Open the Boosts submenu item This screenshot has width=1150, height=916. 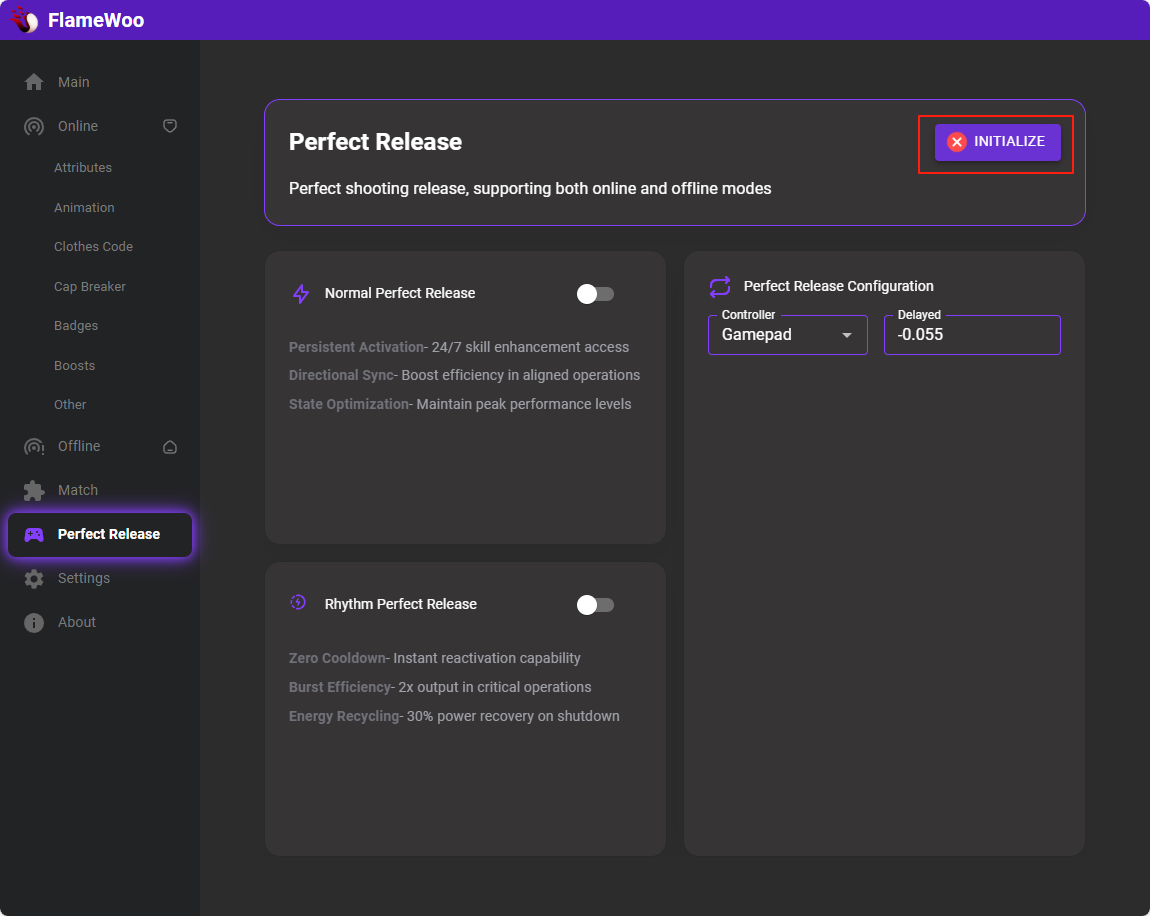pos(74,365)
